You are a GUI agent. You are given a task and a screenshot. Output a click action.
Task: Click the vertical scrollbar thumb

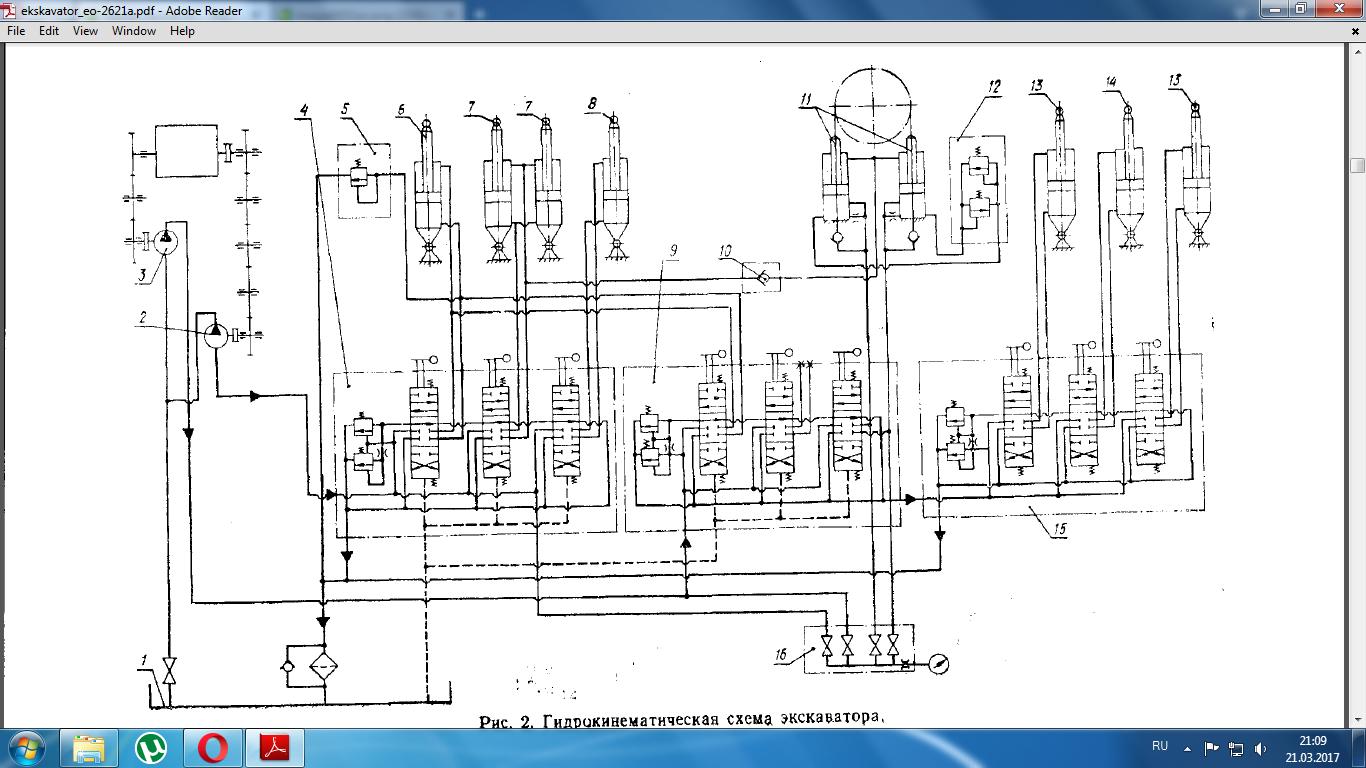(x=1357, y=166)
